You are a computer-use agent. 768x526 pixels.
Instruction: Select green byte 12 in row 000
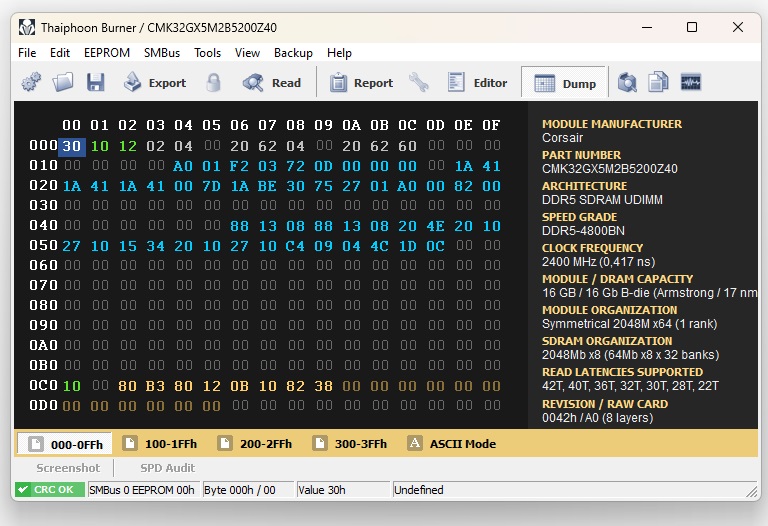128,146
